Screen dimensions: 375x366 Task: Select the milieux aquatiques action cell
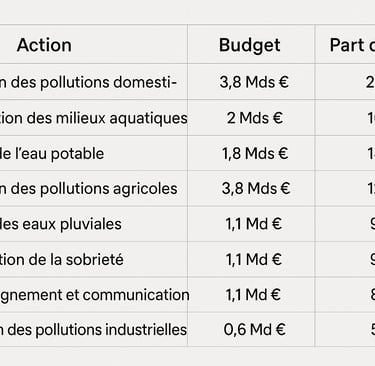point(93,118)
